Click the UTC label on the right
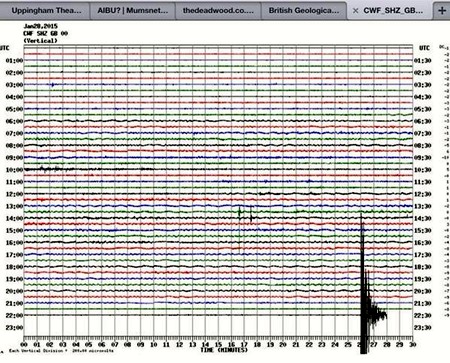Screen dimensions: 450x363 pos(424,48)
